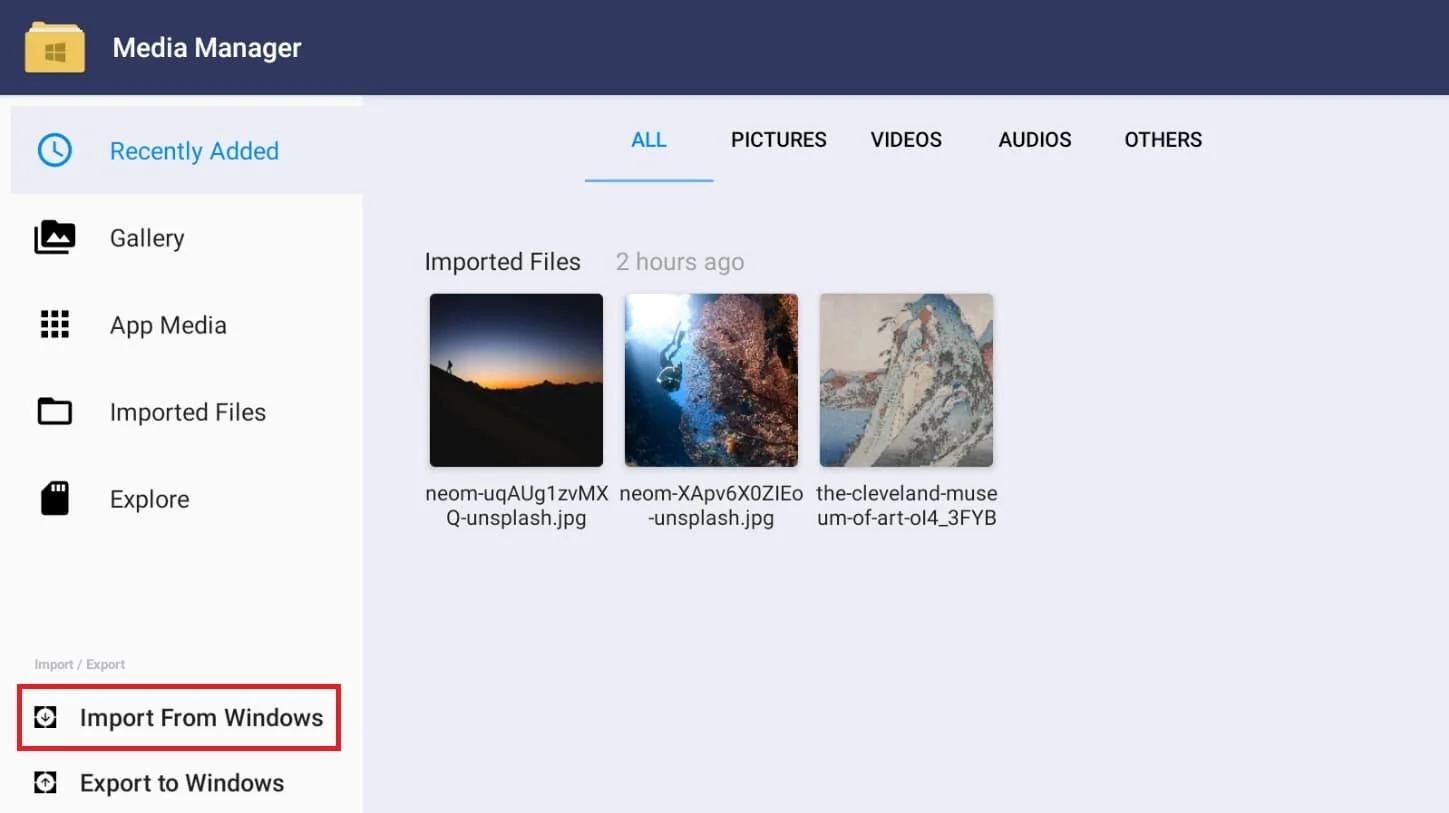This screenshot has height=813, width=1449.
Task: Open the Cleveland Museum artwork thumbnail
Action: tap(905, 380)
